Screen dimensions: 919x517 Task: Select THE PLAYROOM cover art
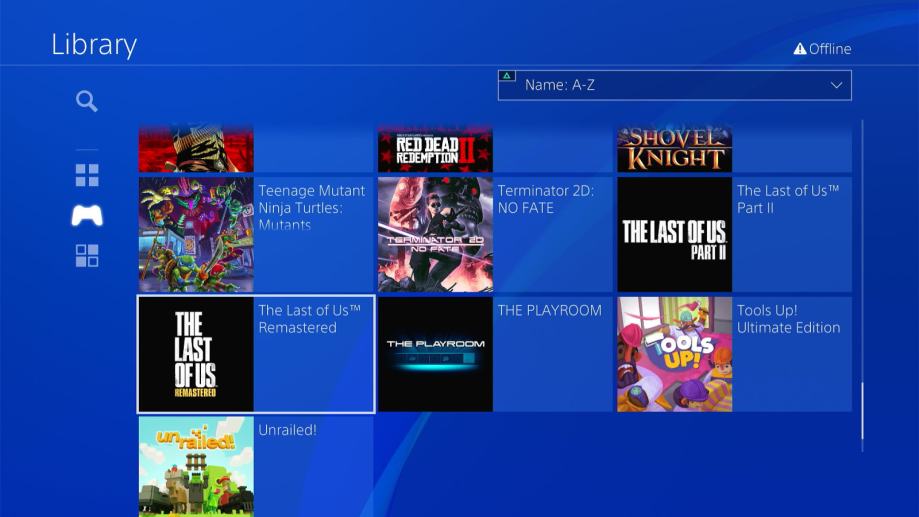[x=435, y=354]
